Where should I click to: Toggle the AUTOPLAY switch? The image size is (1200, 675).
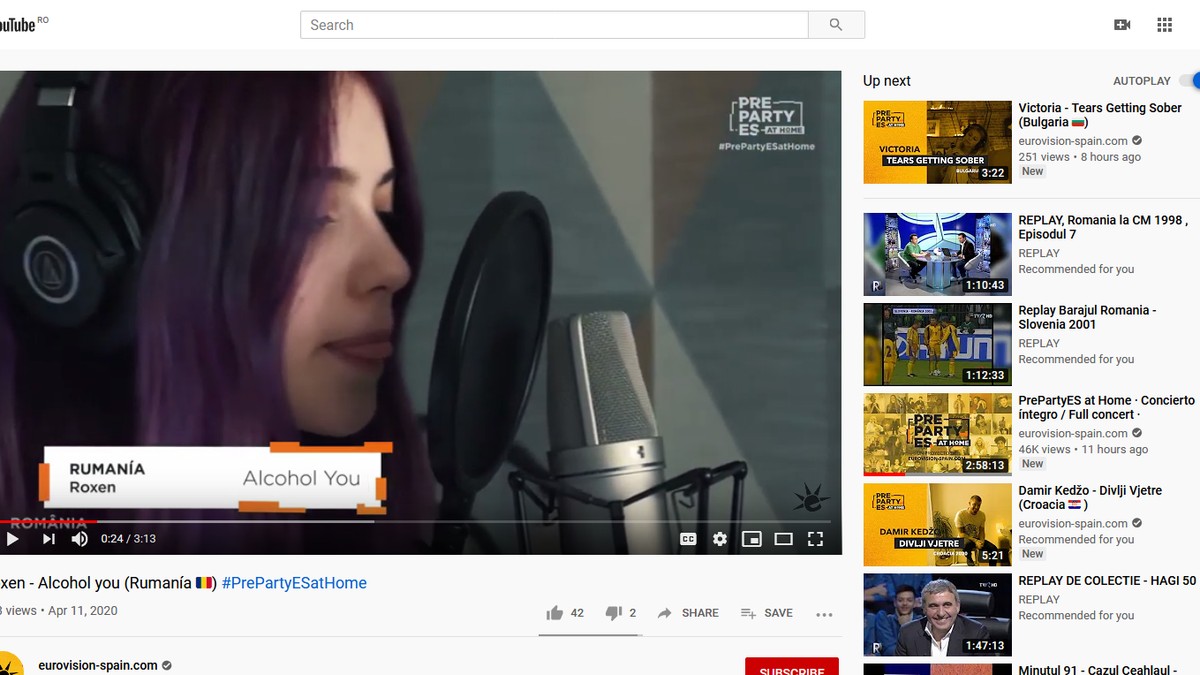[1190, 81]
